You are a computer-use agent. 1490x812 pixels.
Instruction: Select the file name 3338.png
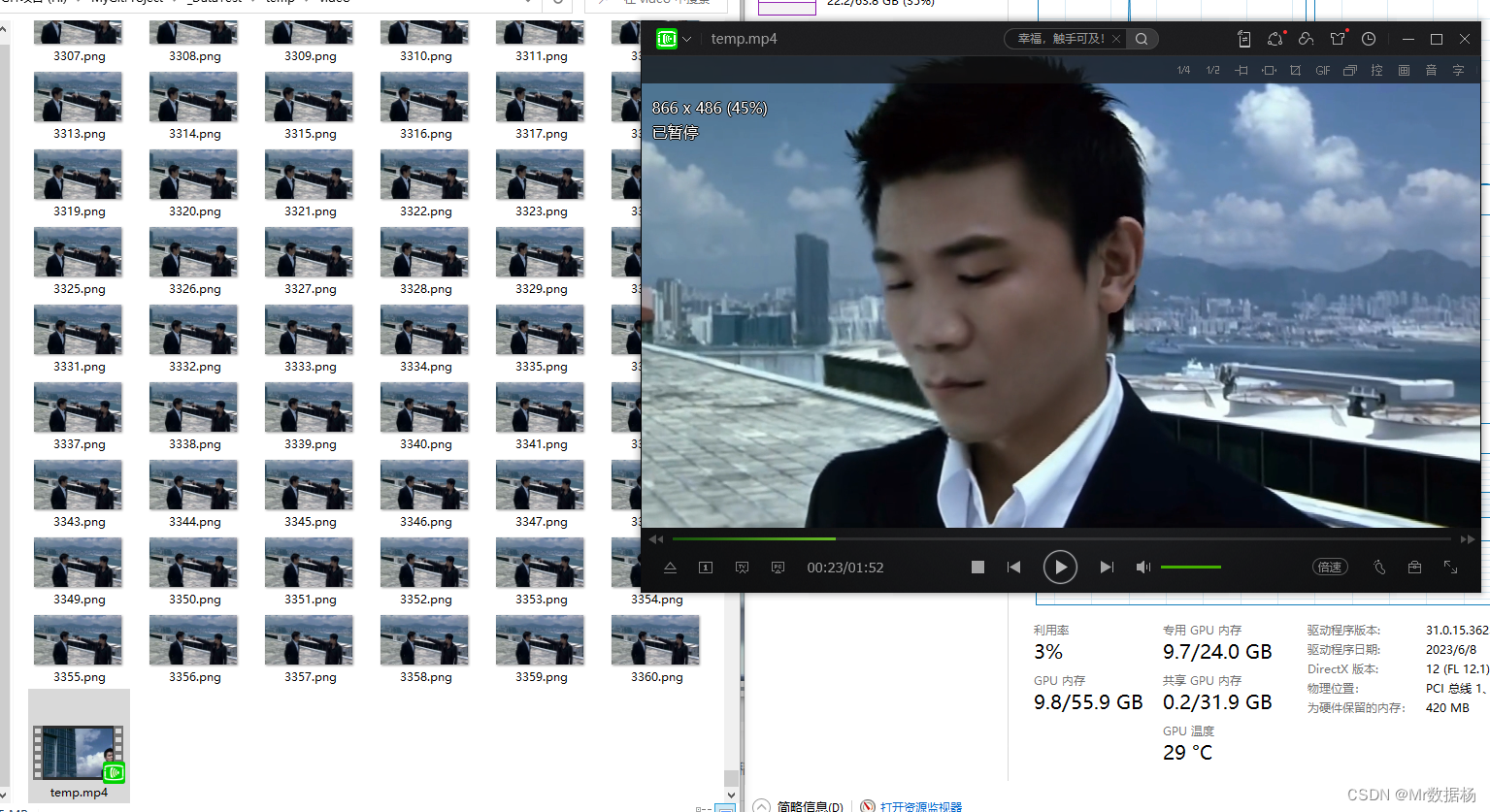tap(195, 444)
